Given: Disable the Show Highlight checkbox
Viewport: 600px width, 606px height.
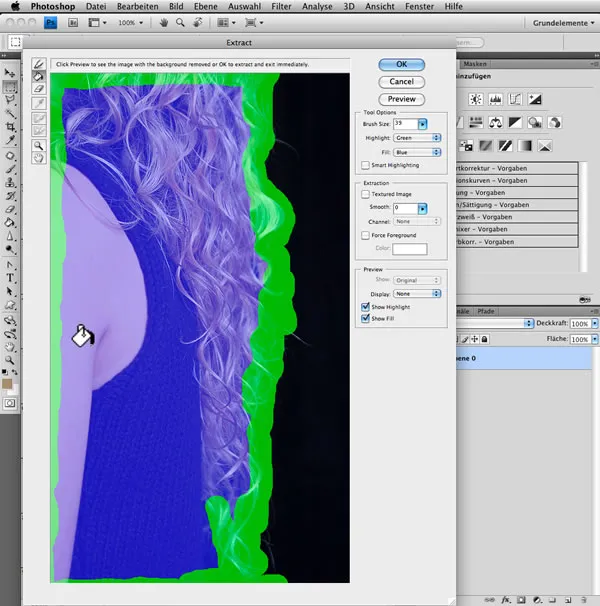Looking at the screenshot, I should [366, 307].
